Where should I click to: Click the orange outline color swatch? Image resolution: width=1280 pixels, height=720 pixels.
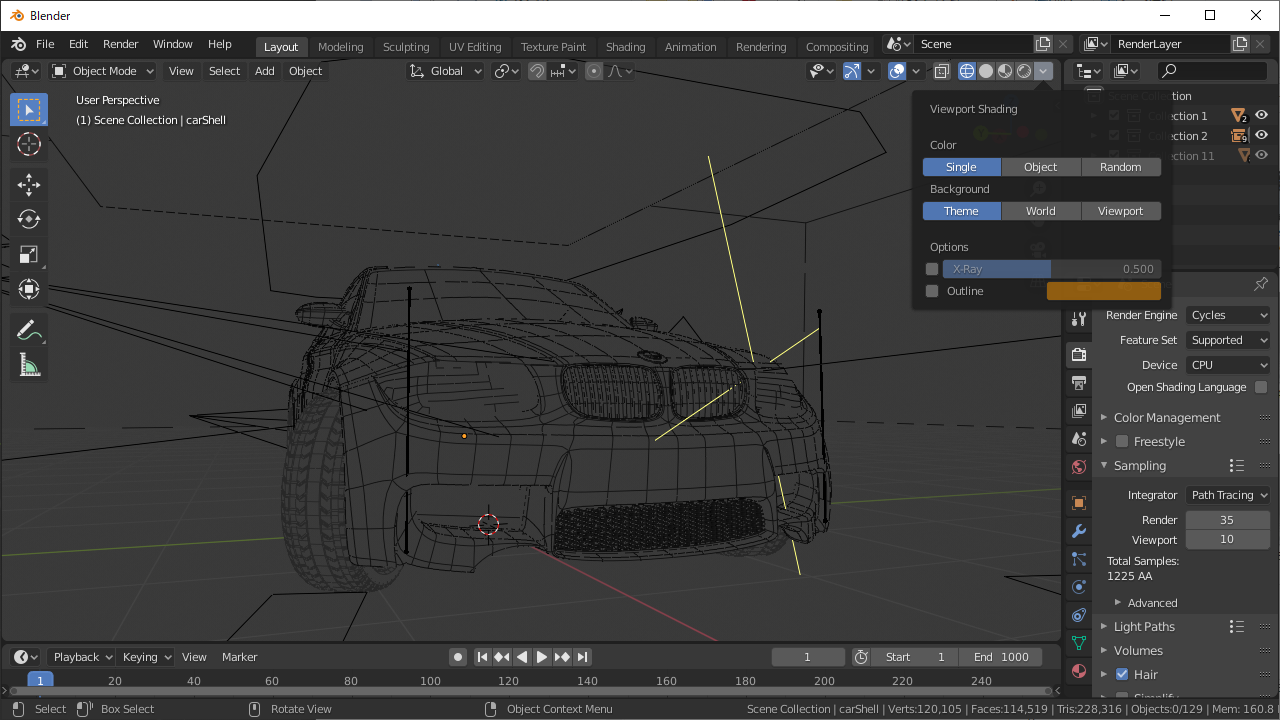click(1103, 291)
